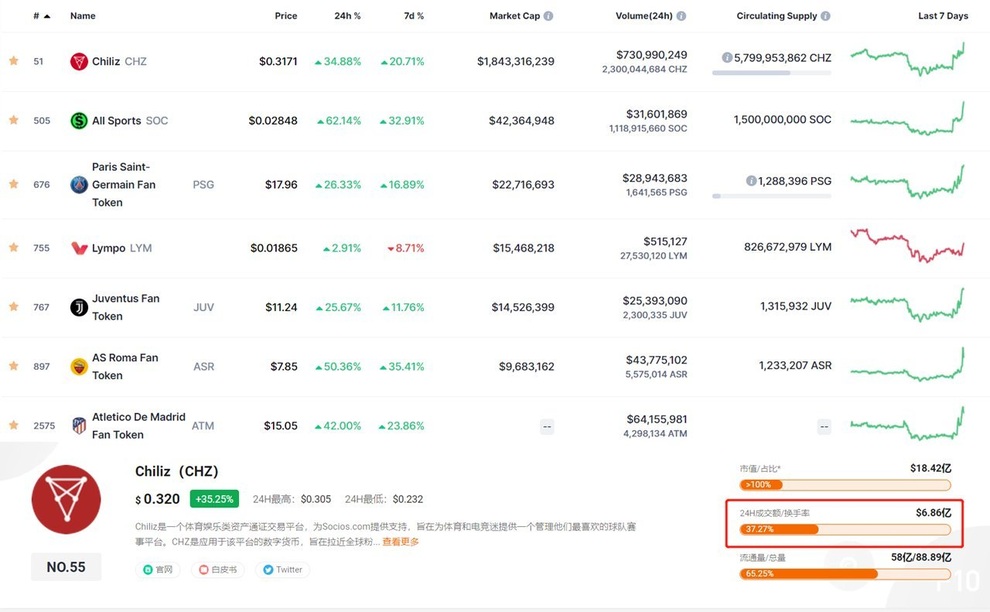This screenshot has width=990, height=612.
Task: Open the Juventus 7-day sparkline chart
Action: click(x=908, y=305)
